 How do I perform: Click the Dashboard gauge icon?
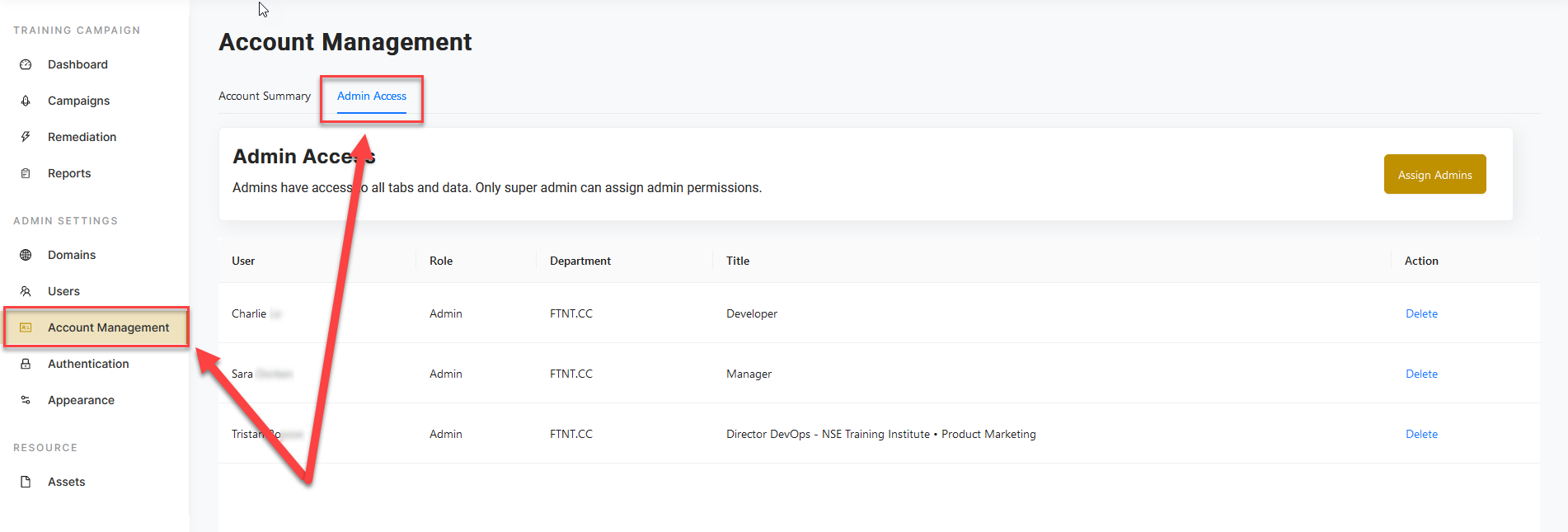(26, 64)
